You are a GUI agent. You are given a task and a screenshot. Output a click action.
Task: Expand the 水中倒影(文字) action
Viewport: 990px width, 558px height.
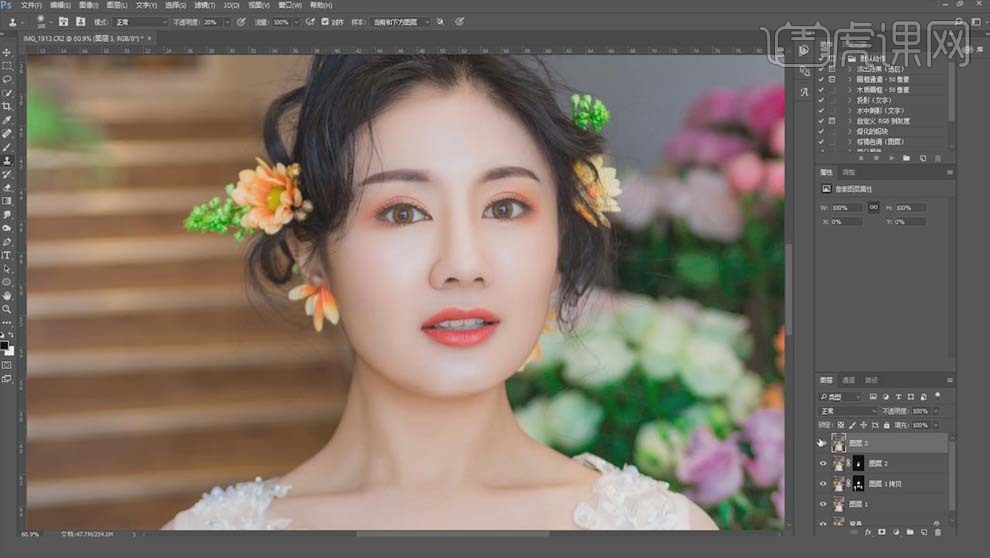tap(849, 110)
